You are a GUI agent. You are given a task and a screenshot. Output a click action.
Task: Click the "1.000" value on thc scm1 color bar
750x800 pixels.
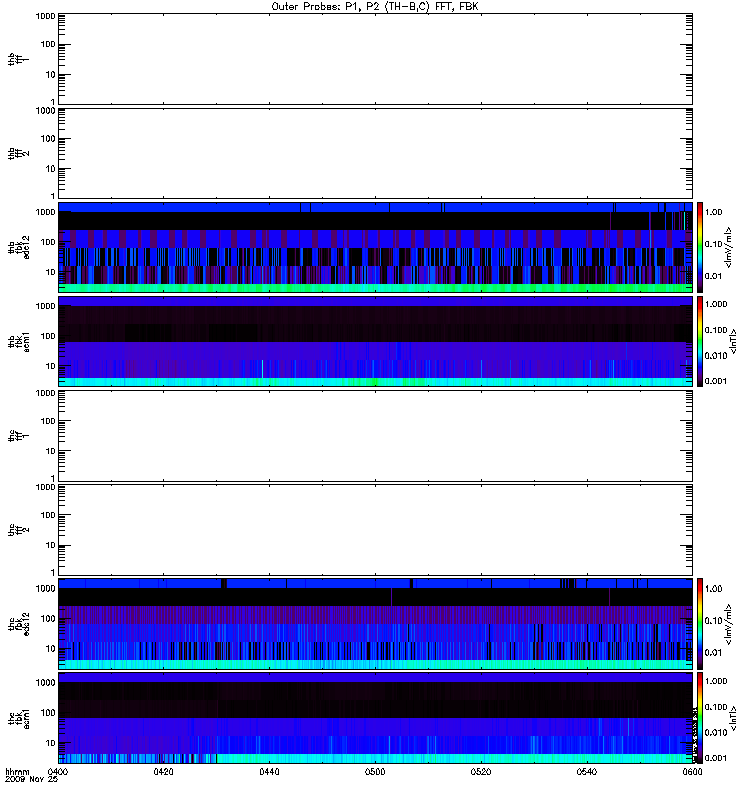(x=716, y=681)
